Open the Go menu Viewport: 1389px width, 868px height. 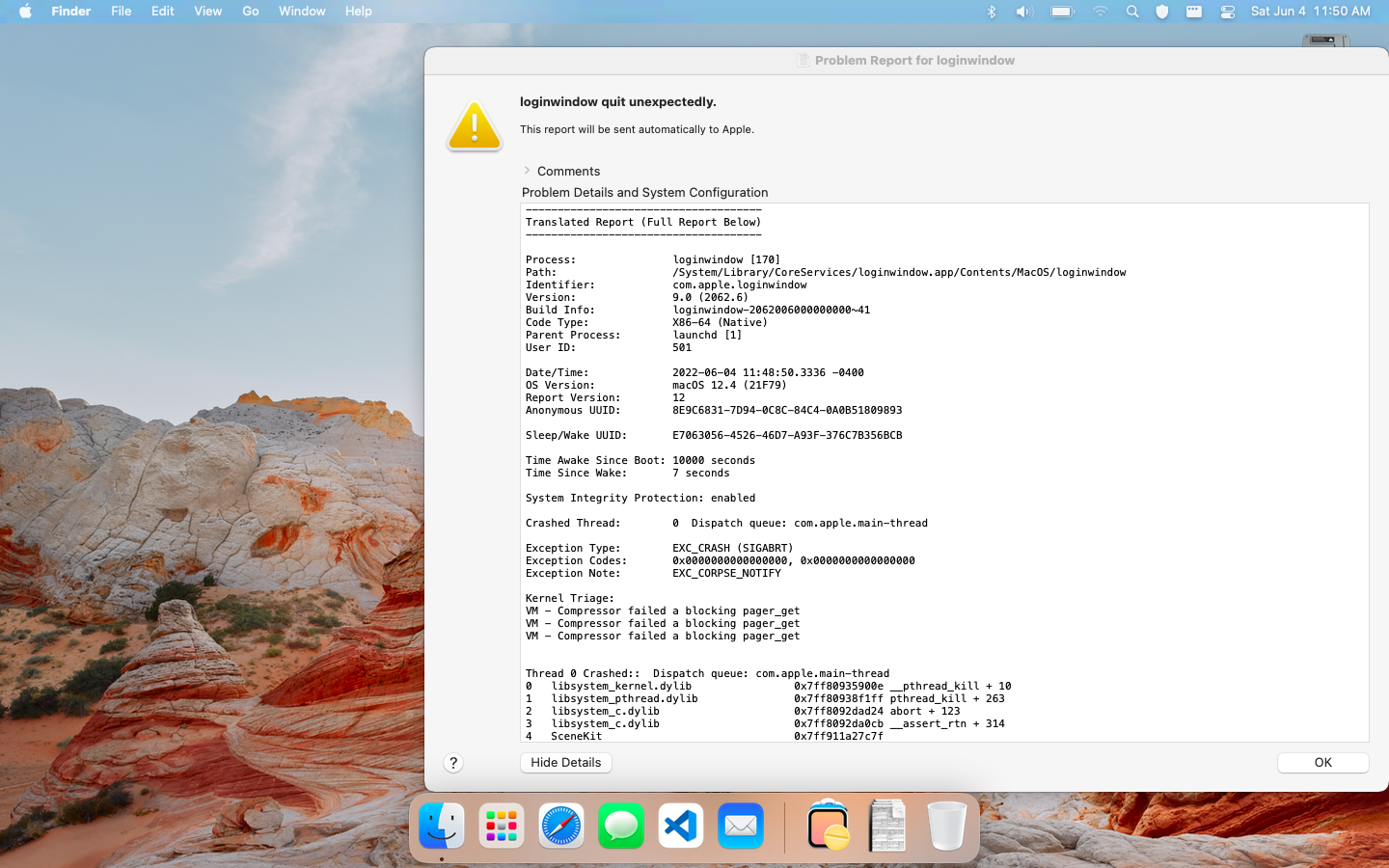coord(251,12)
